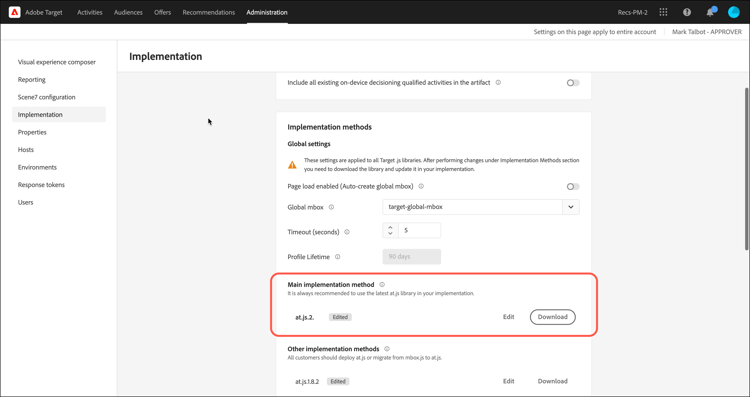Open Environments in sidebar
Screen dimensions: 750x397
click(x=37, y=167)
